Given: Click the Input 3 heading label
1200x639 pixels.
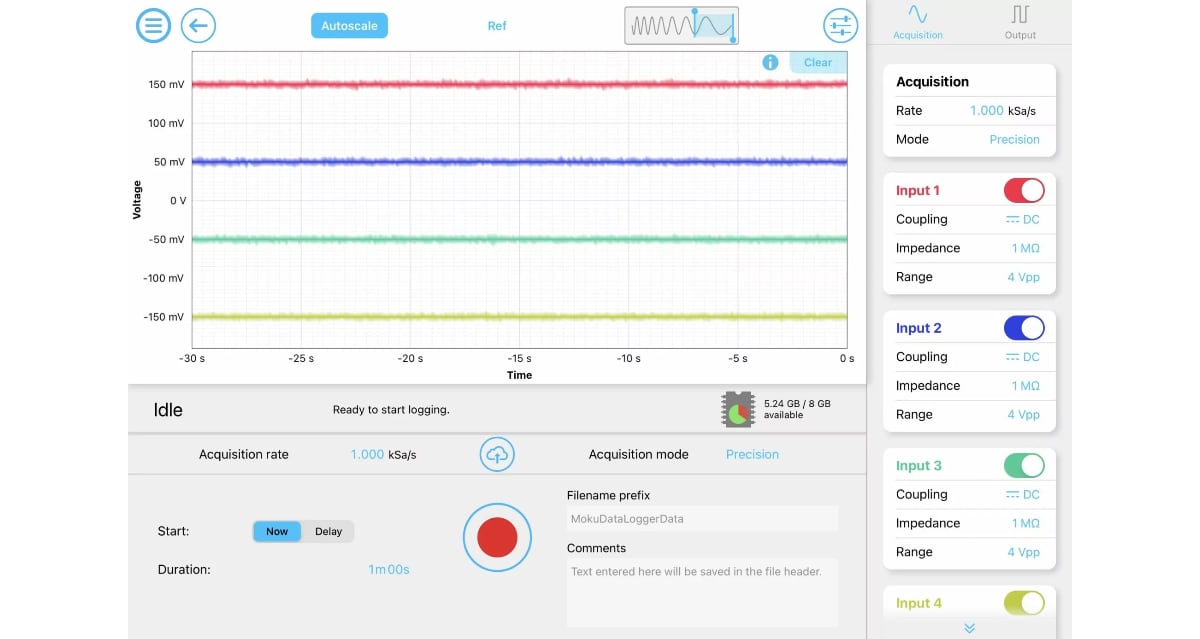Looking at the screenshot, I should click(x=918, y=465).
